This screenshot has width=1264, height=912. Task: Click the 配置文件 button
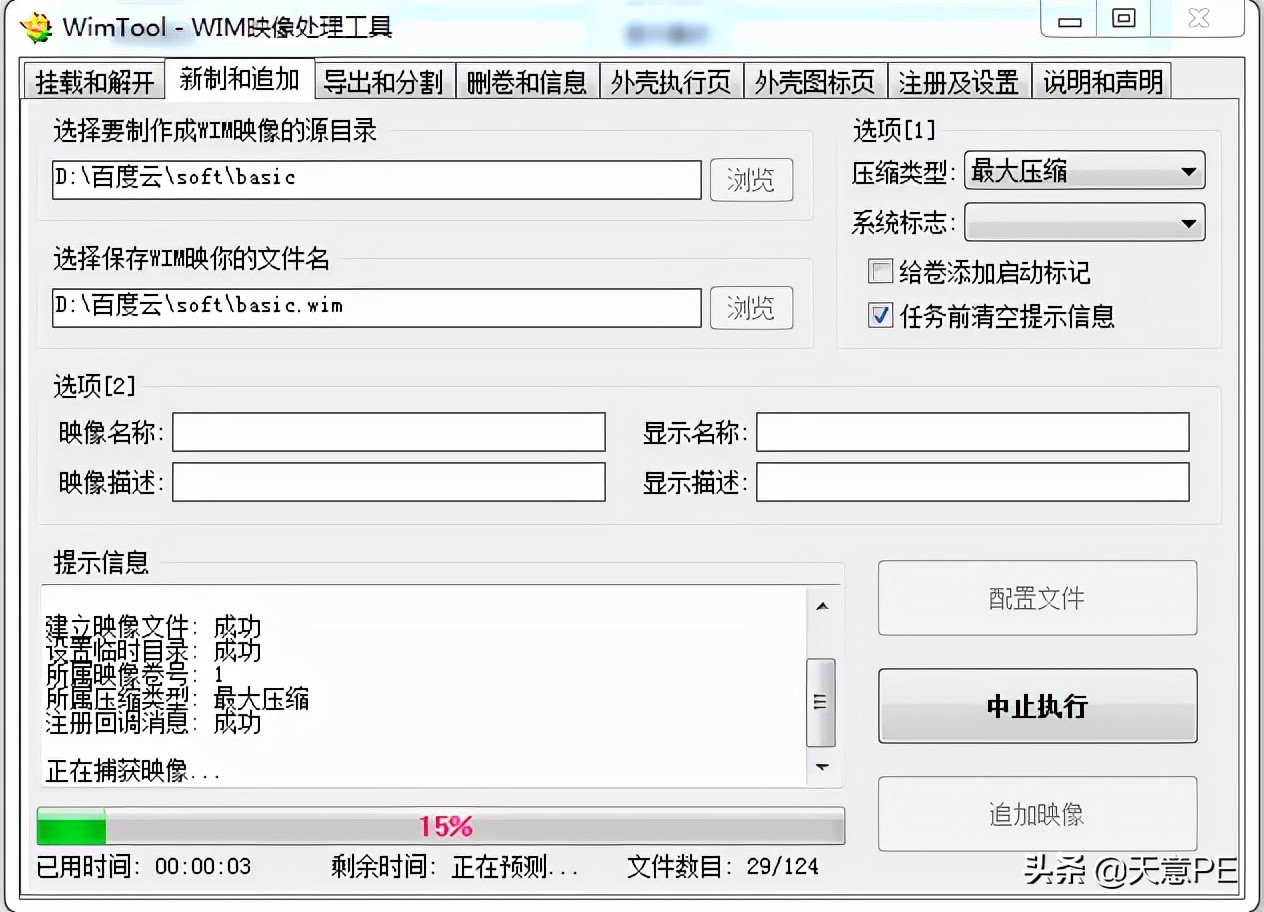point(1036,598)
